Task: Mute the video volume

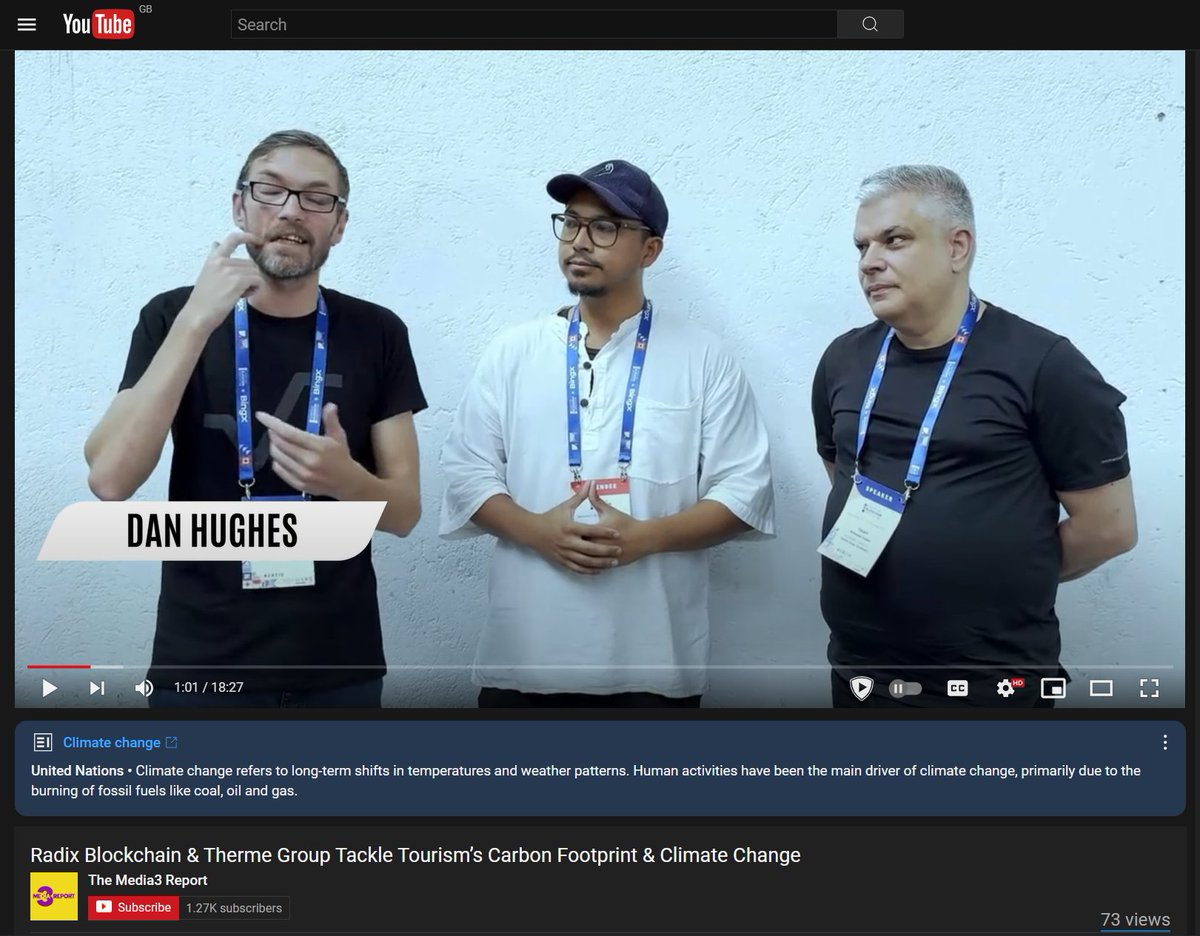Action: (x=144, y=687)
